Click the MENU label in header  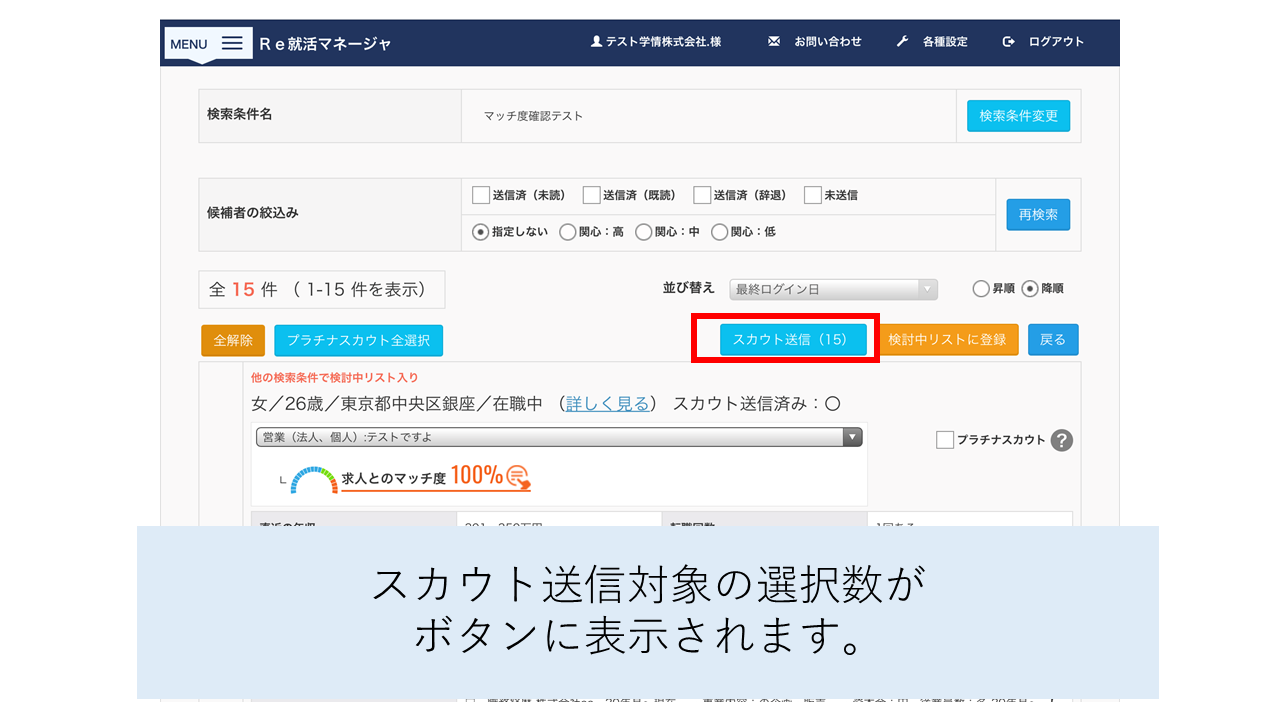pos(189,44)
